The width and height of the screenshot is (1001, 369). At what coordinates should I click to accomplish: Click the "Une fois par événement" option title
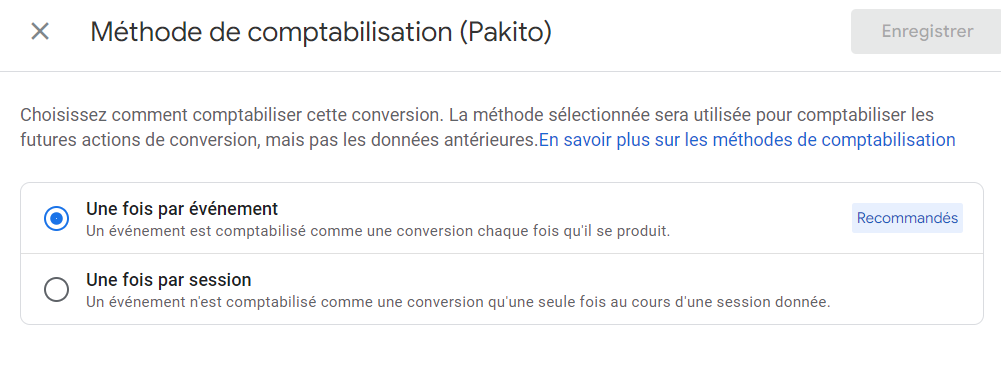(x=182, y=209)
